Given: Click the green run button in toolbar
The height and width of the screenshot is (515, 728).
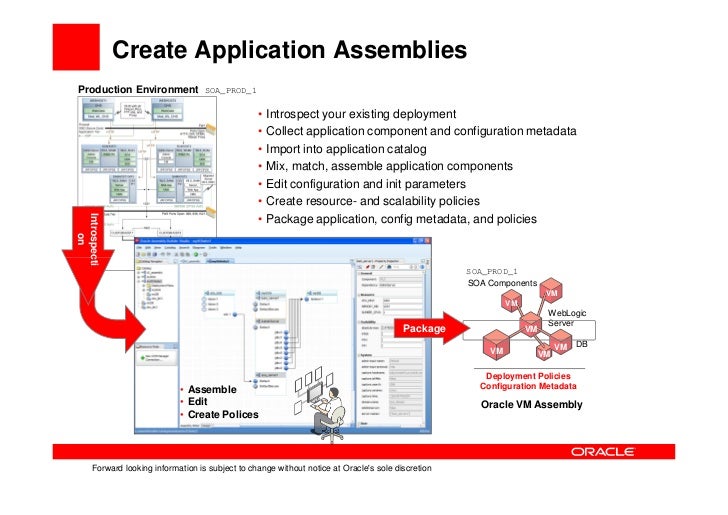Looking at the screenshot, I should tap(196, 254).
